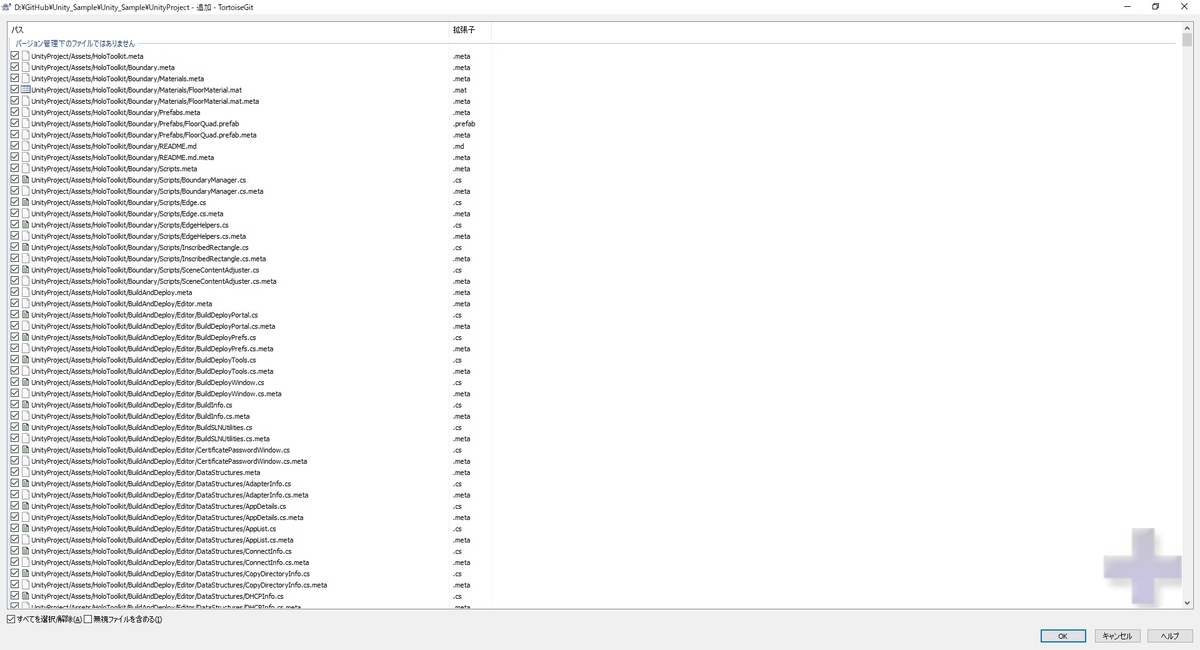Click the C# file icon for AppDetails.cs

click(26, 506)
